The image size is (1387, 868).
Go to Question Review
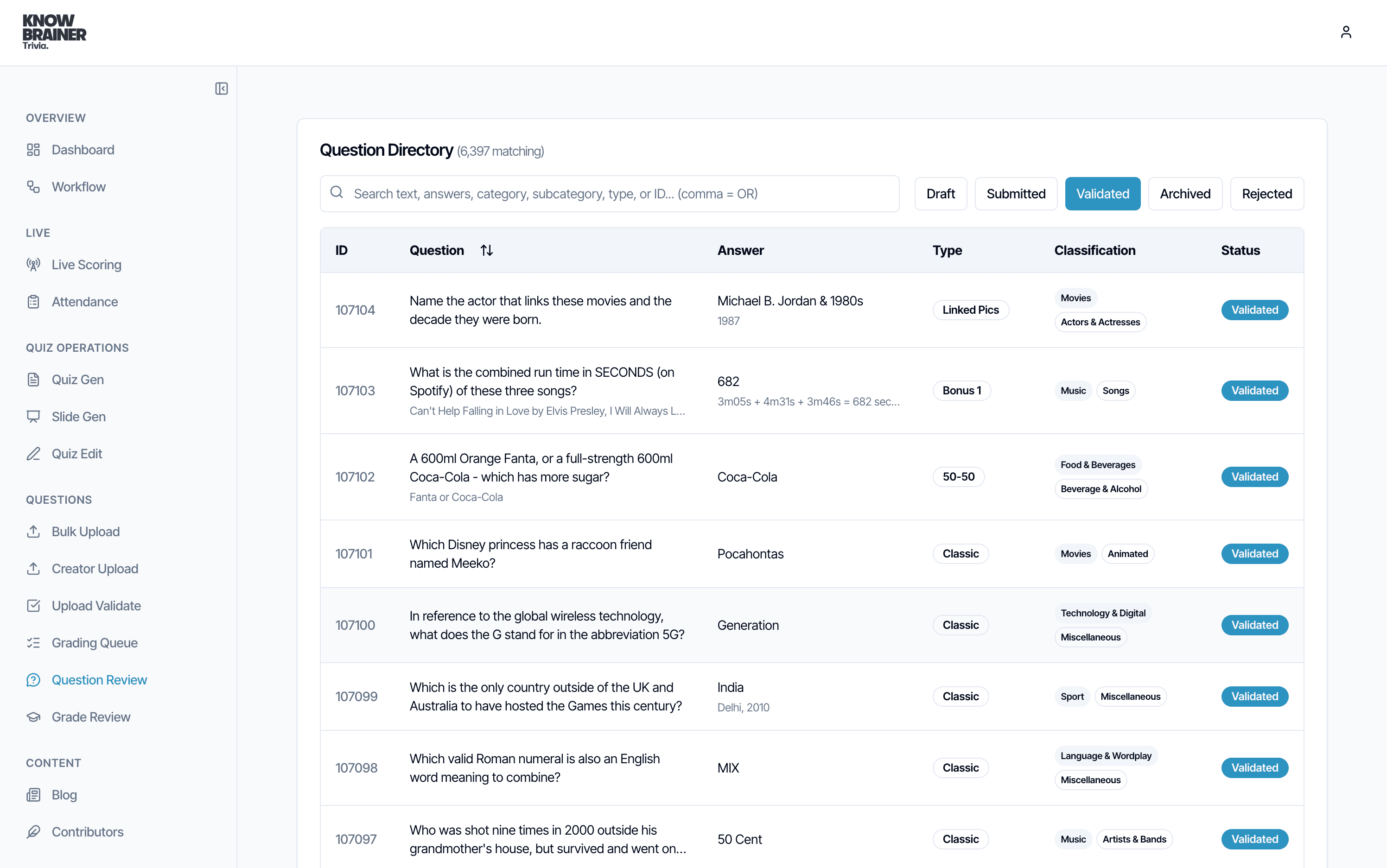[x=99, y=680]
